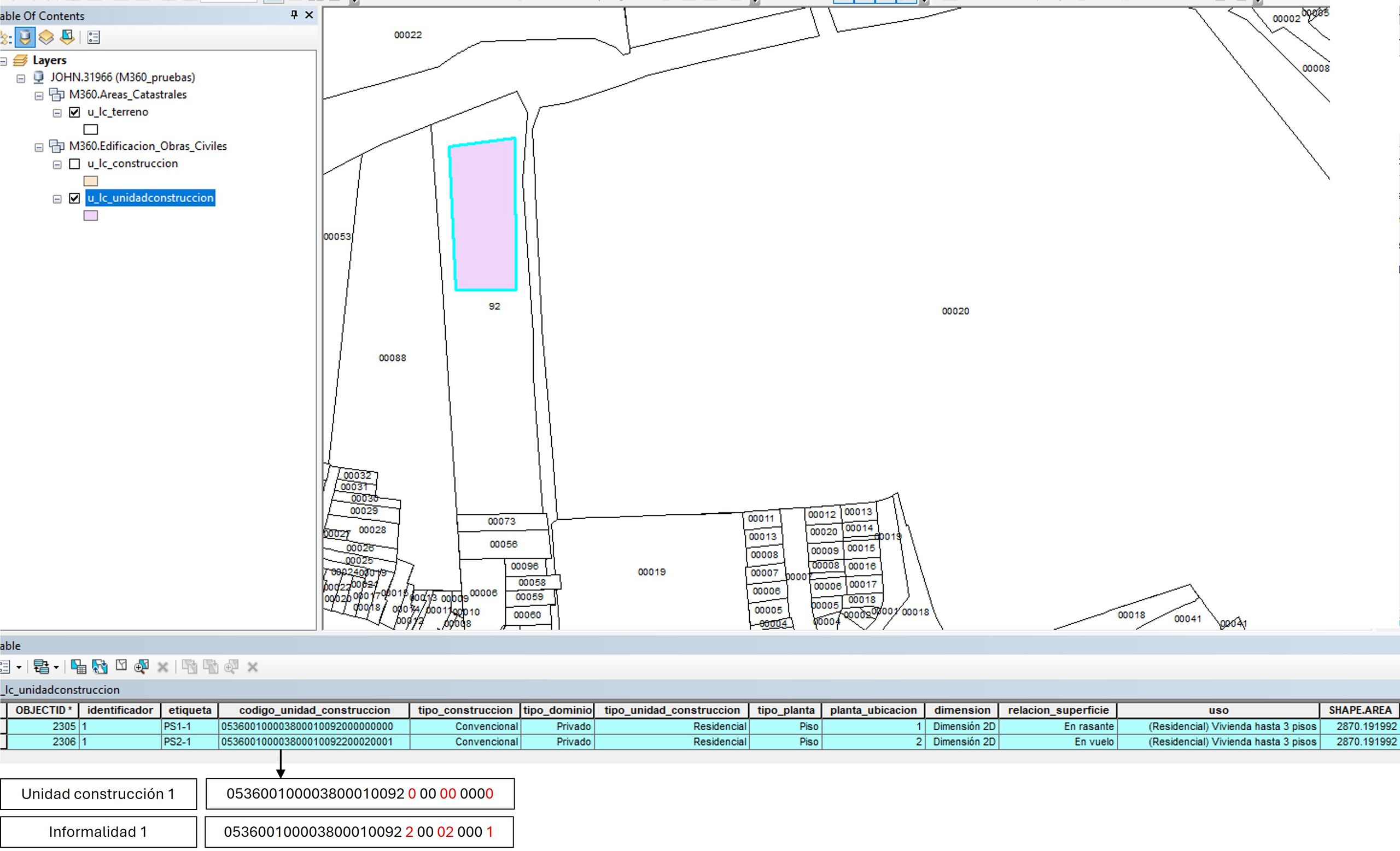Click the last greyed-out X icon
The width and height of the screenshot is (1400, 851).
[x=253, y=667]
